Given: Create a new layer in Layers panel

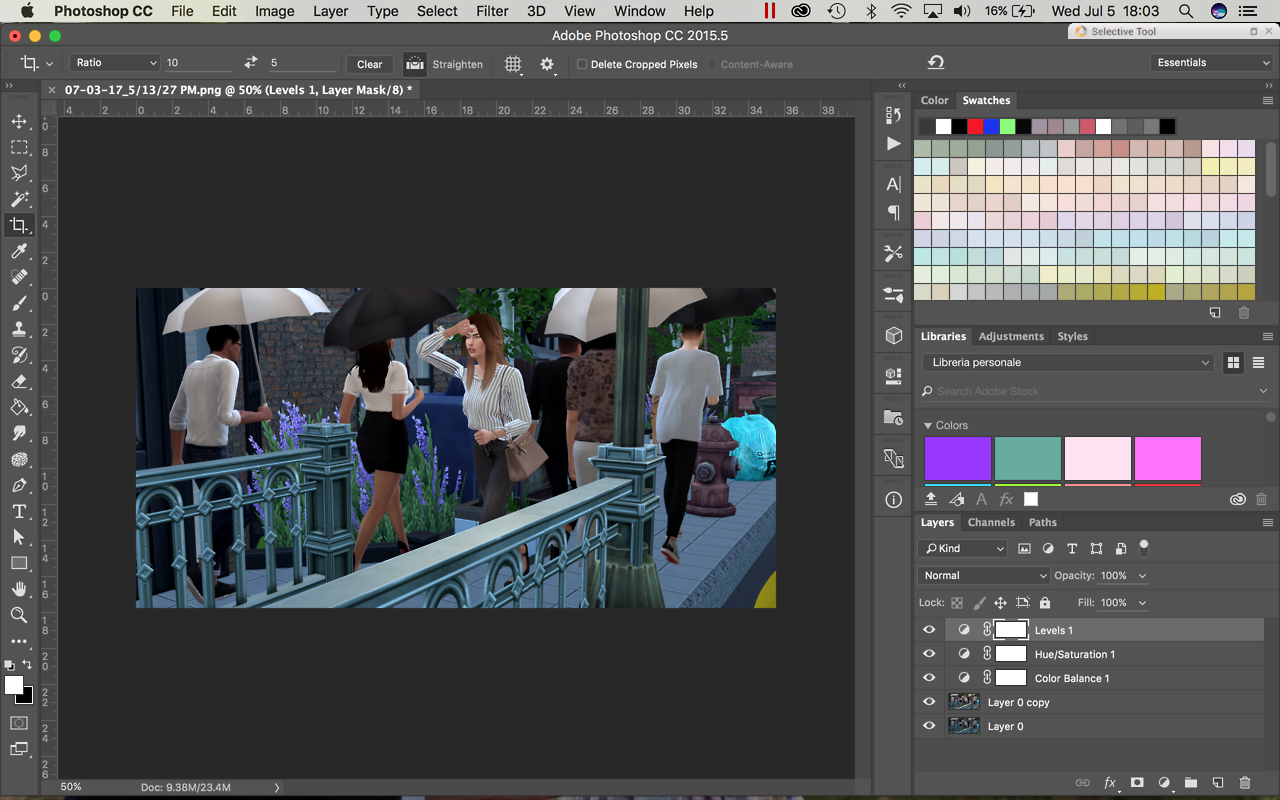Looking at the screenshot, I should tap(1218, 783).
